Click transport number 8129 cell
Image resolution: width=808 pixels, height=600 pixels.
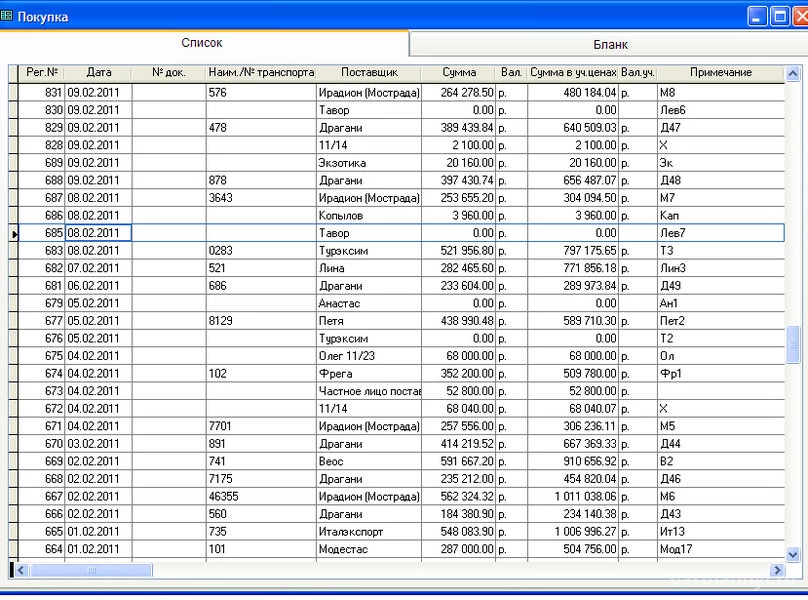(261, 321)
